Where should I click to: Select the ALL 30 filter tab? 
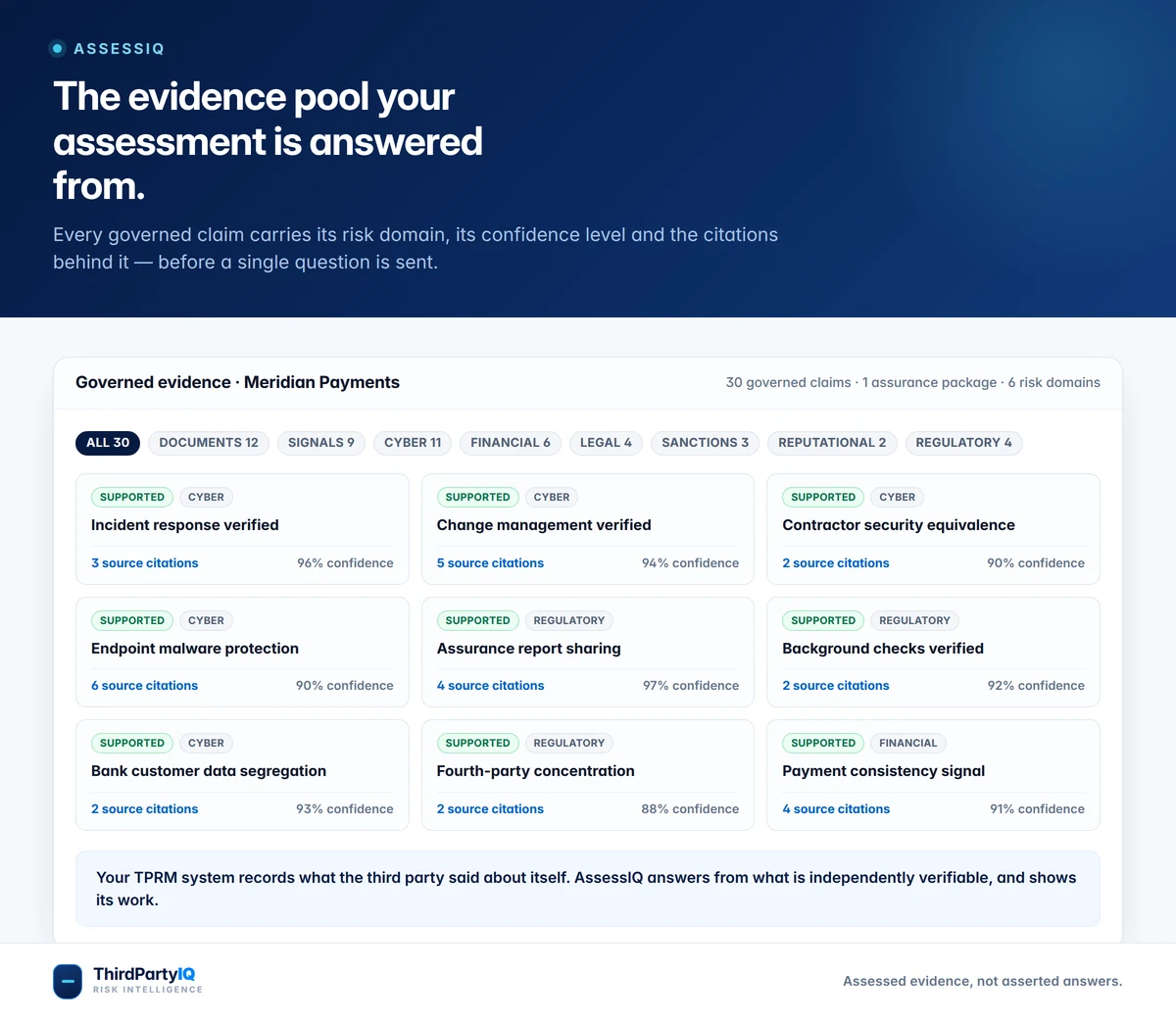pyautogui.click(x=108, y=443)
